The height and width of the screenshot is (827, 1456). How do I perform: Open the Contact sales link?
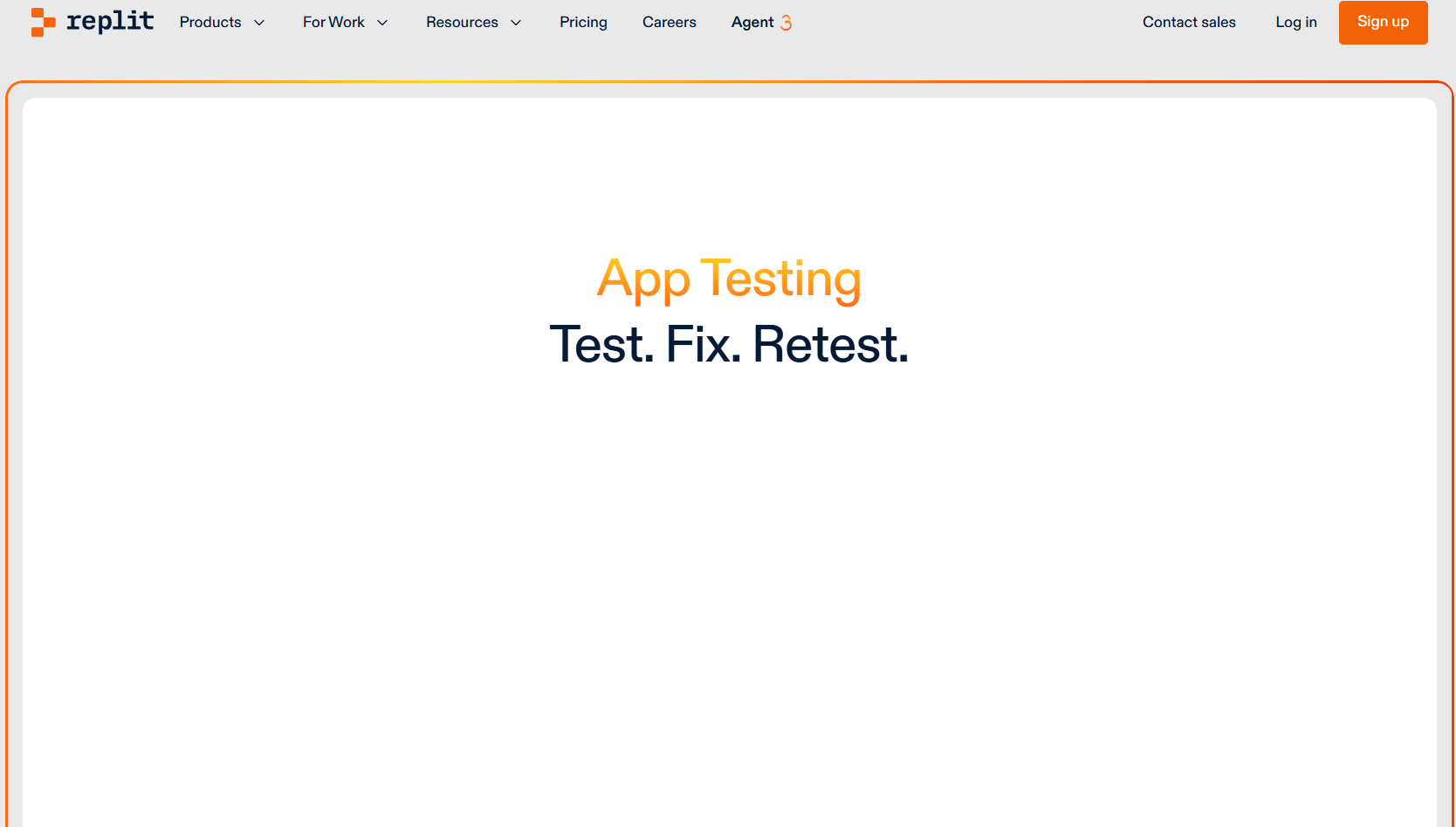click(x=1189, y=23)
